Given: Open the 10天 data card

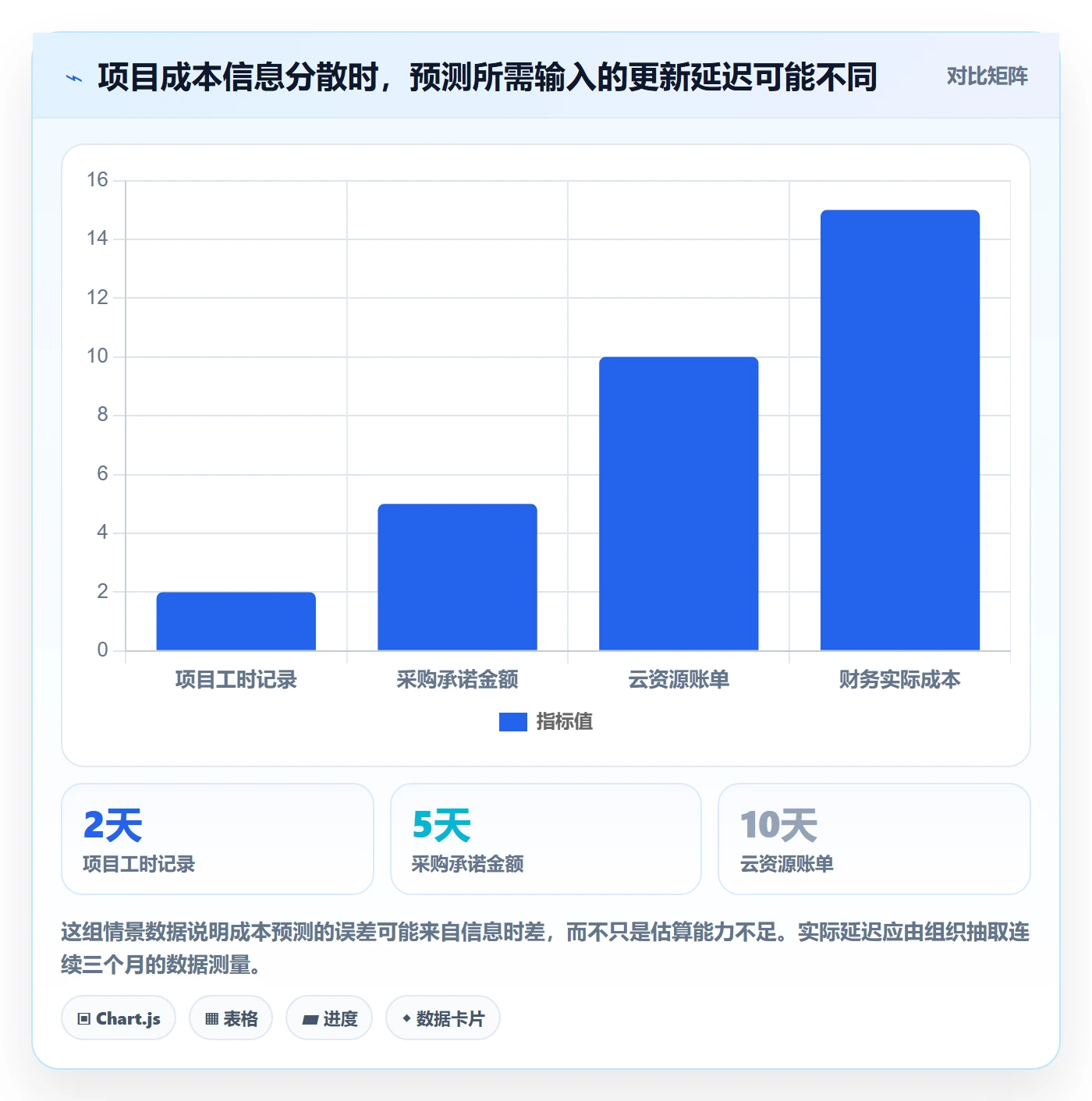Looking at the screenshot, I should click(x=874, y=839).
